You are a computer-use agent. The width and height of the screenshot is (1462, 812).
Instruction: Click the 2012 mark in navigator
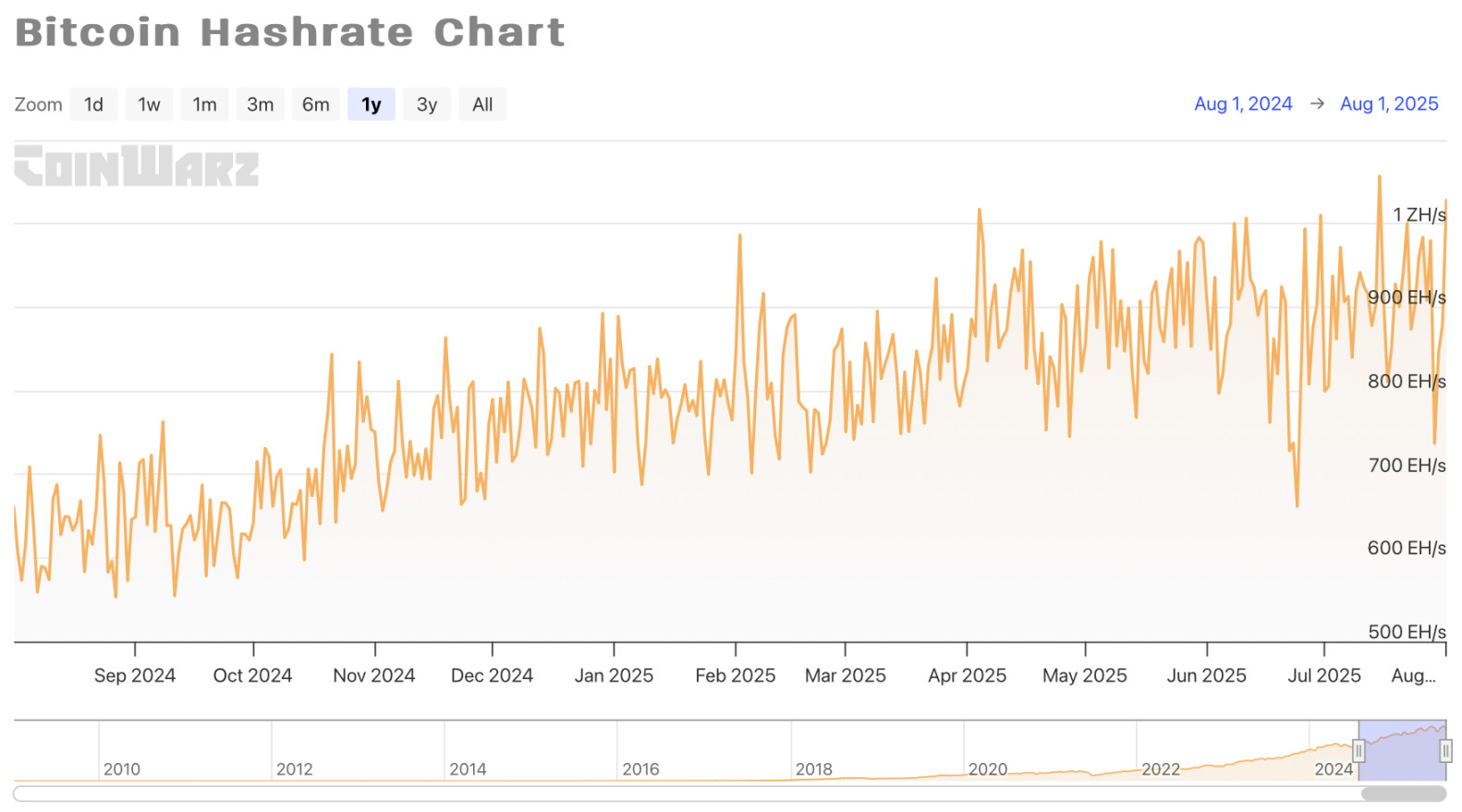pos(294,769)
